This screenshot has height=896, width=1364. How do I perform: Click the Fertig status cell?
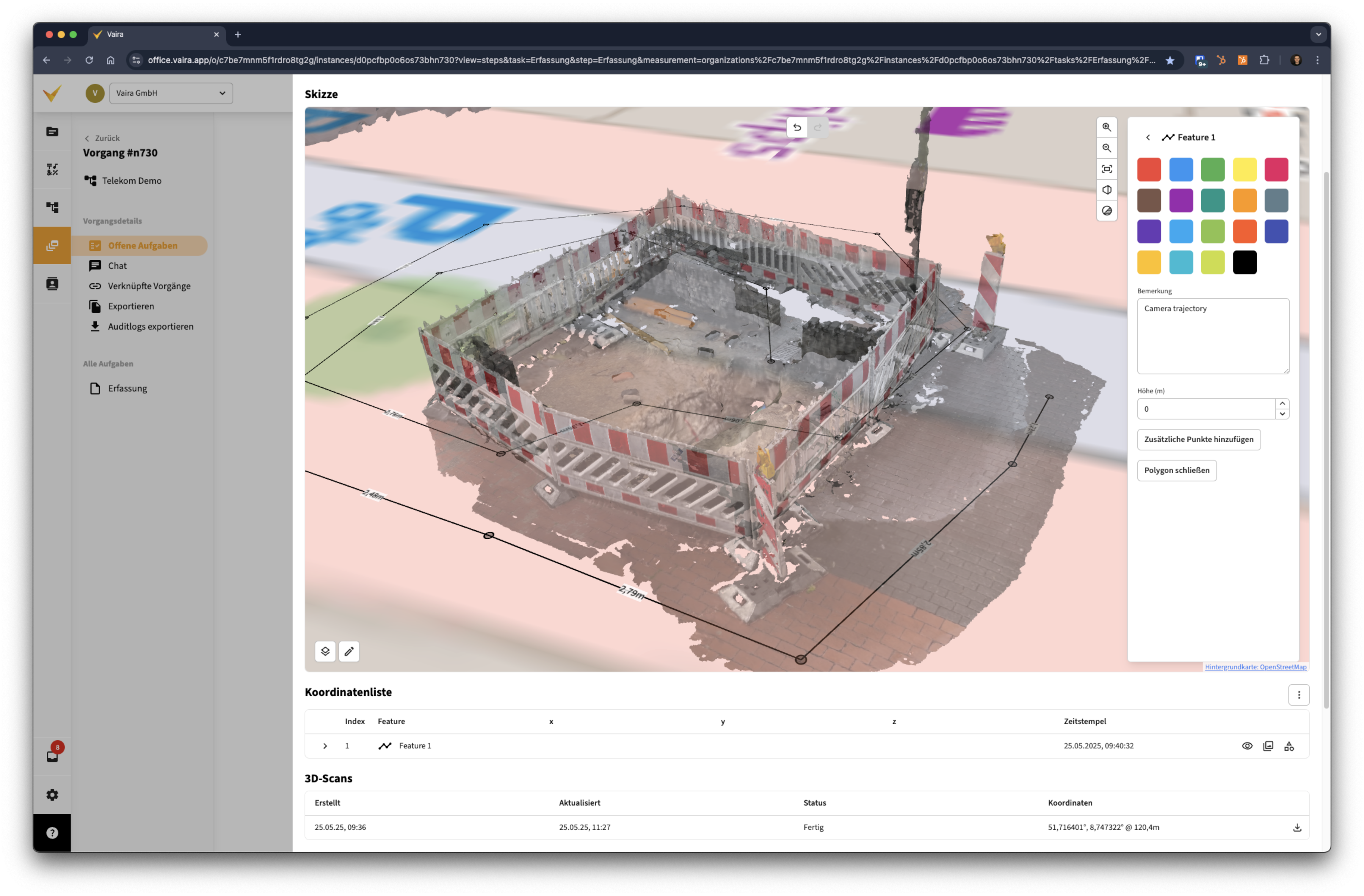point(813,827)
